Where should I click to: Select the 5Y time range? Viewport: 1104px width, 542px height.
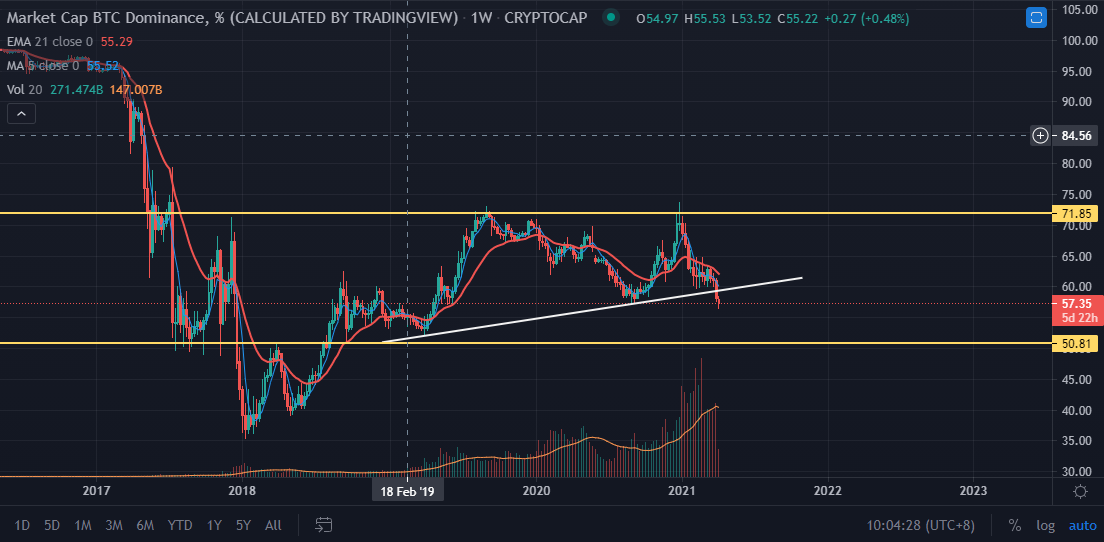coord(243,525)
